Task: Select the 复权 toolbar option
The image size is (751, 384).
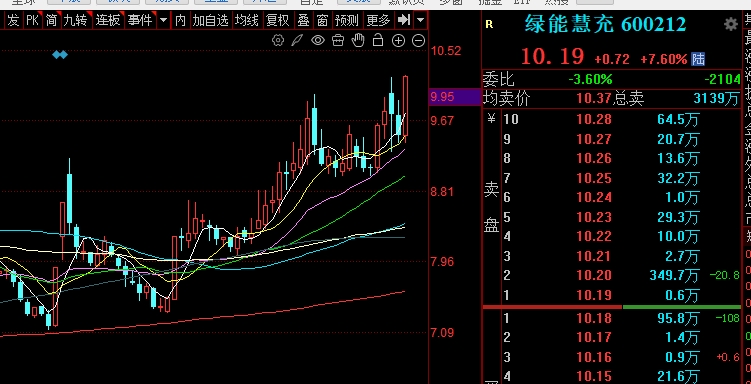Action: (278, 21)
